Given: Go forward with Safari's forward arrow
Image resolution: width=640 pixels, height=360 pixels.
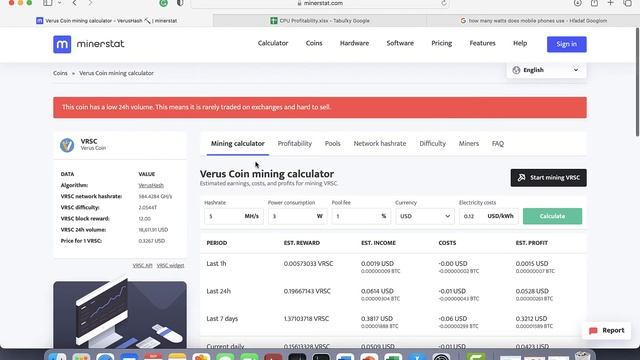Looking at the screenshot, I should (90, 3).
